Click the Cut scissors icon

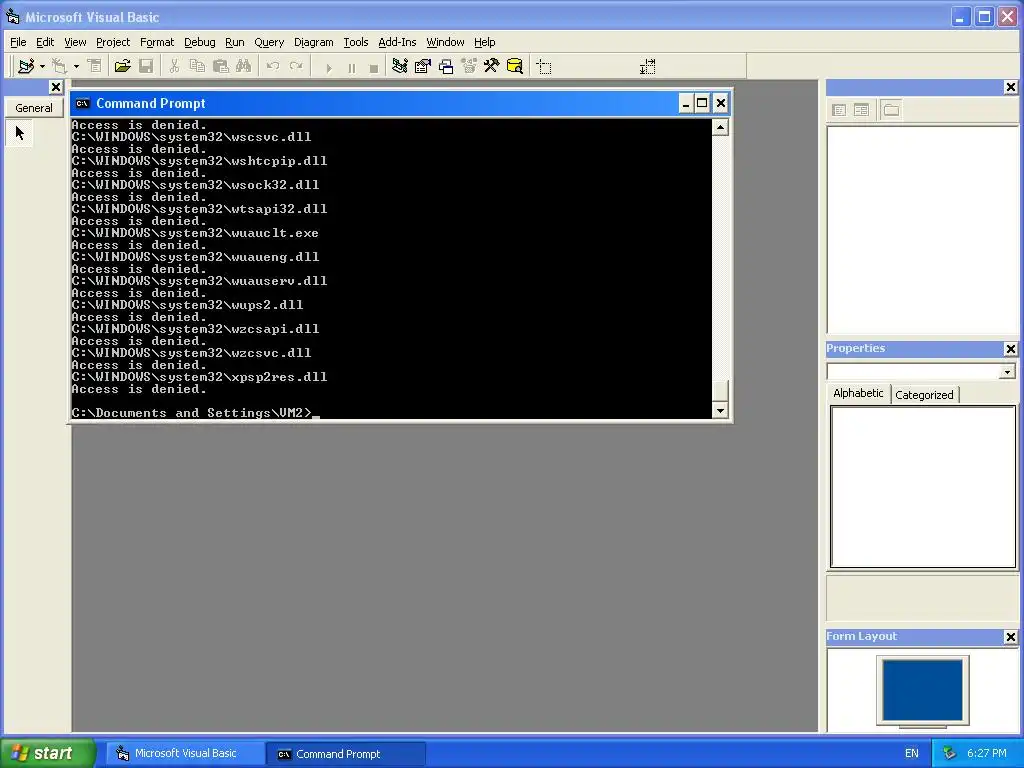[174, 66]
